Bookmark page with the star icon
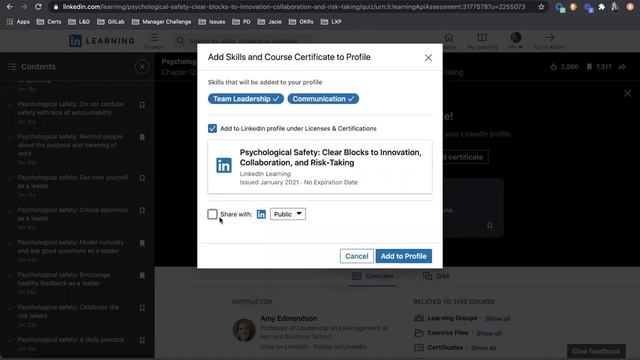This screenshot has height=360, width=640. click(541, 7)
